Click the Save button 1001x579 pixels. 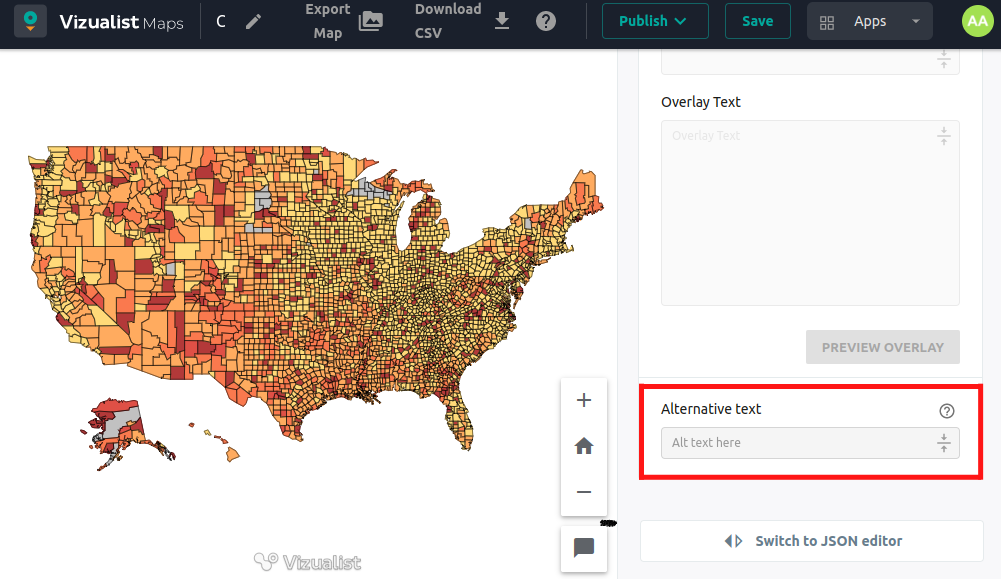[757, 21]
